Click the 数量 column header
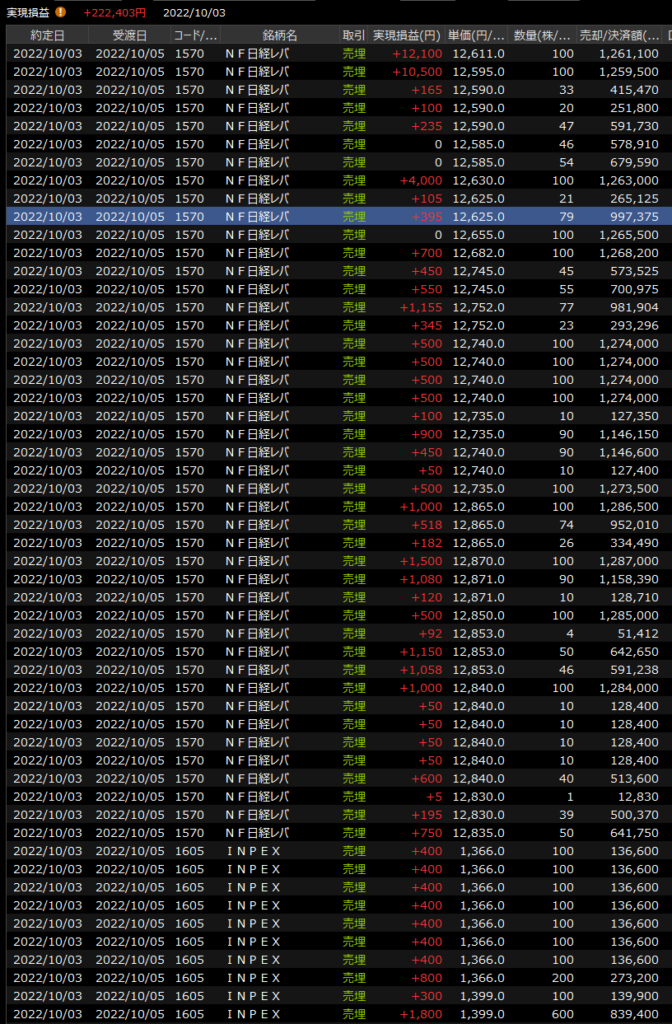Image resolution: width=672 pixels, height=1024 pixels. (543, 35)
